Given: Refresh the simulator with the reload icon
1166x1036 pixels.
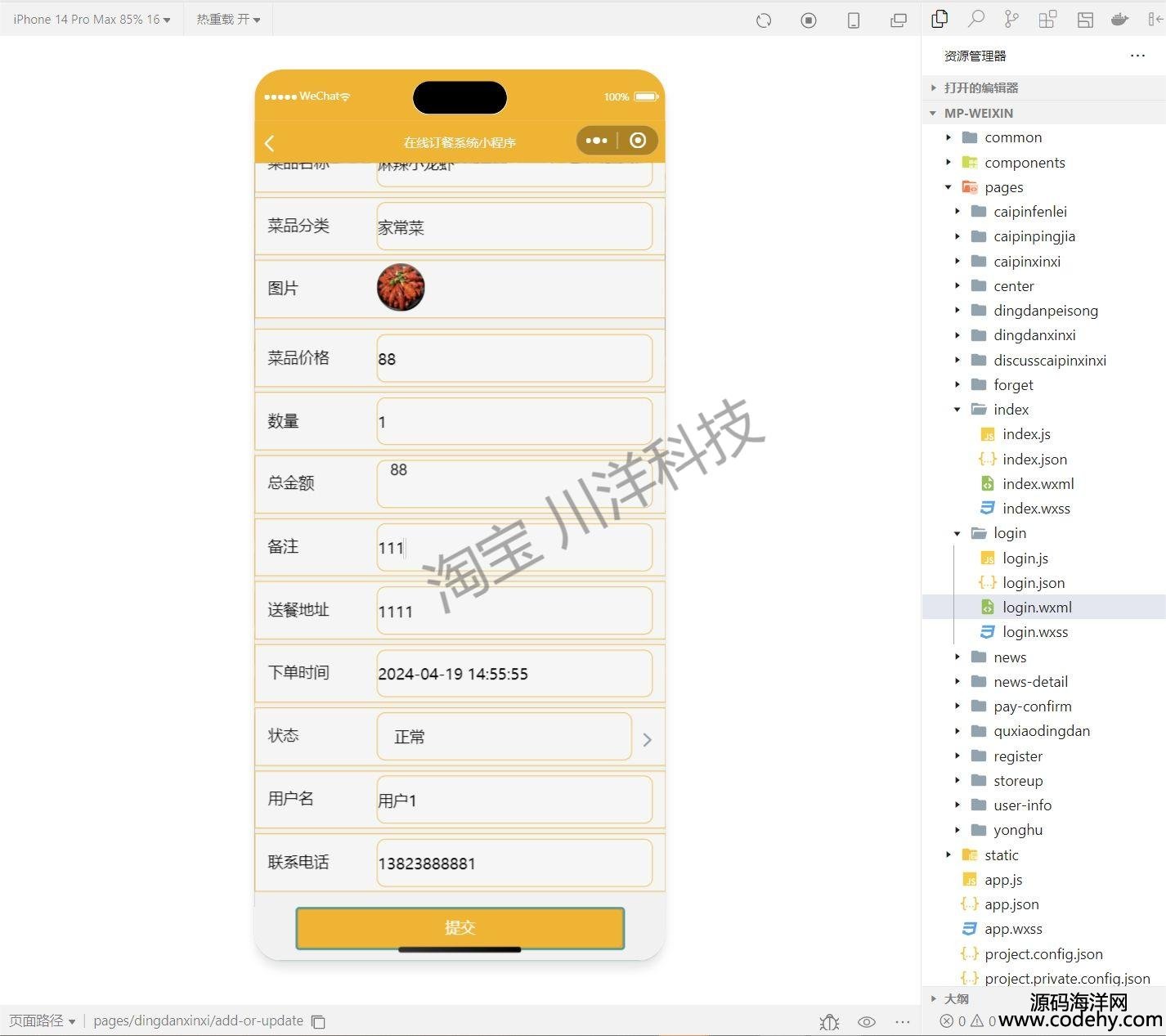Looking at the screenshot, I should [764, 20].
